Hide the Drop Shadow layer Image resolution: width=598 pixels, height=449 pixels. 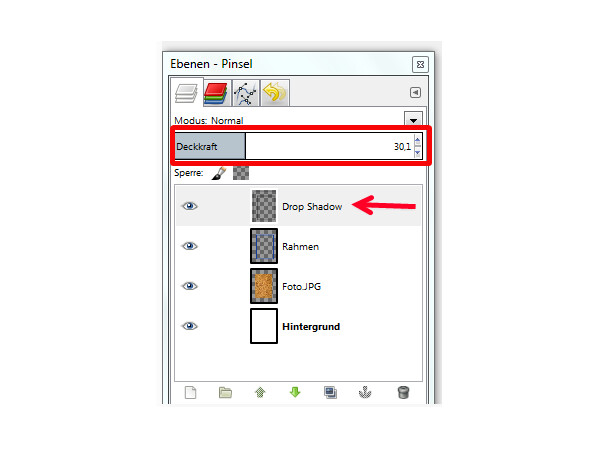click(x=190, y=206)
